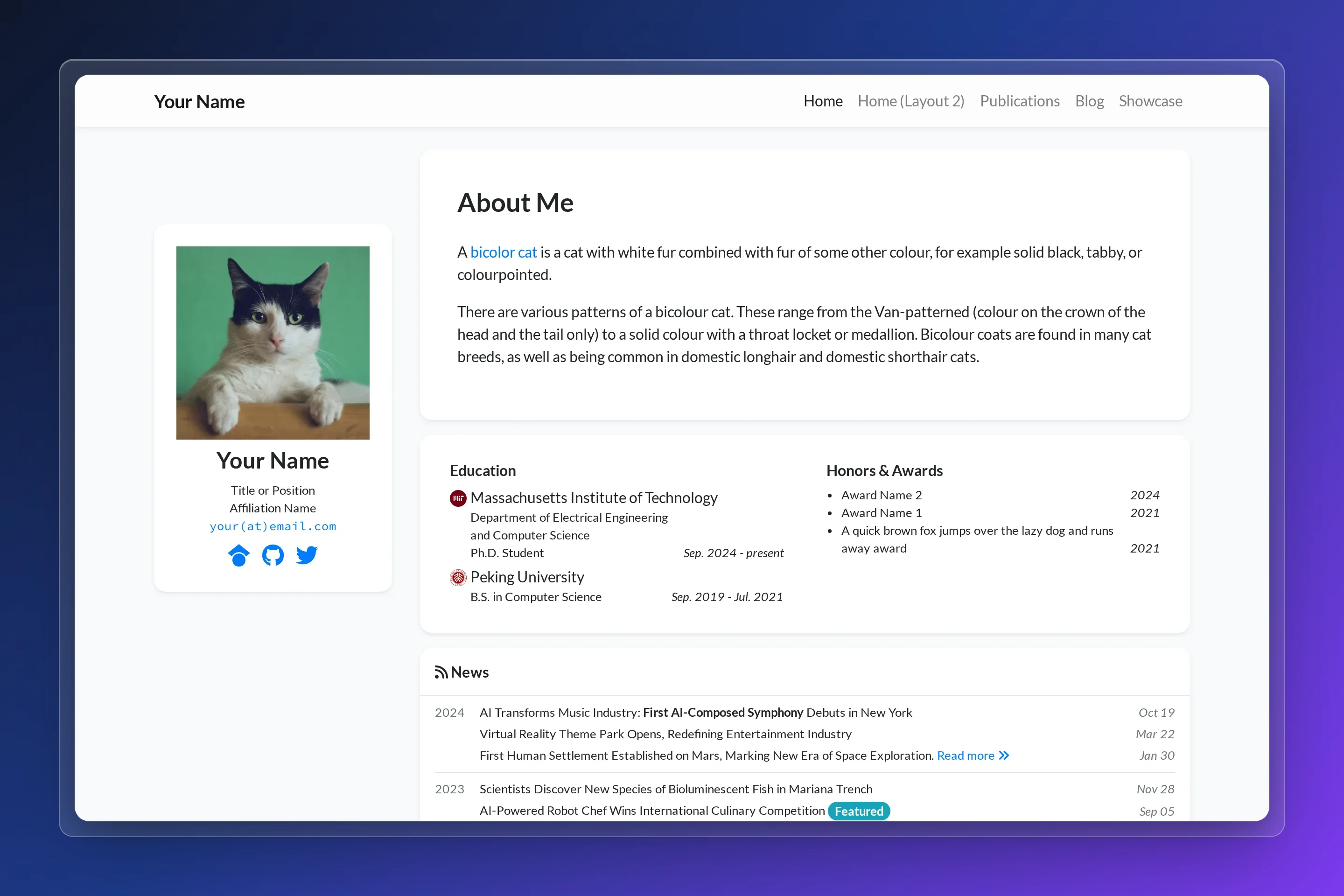Open the Publications page
Viewport: 1344px width, 896px height.
(x=1020, y=101)
